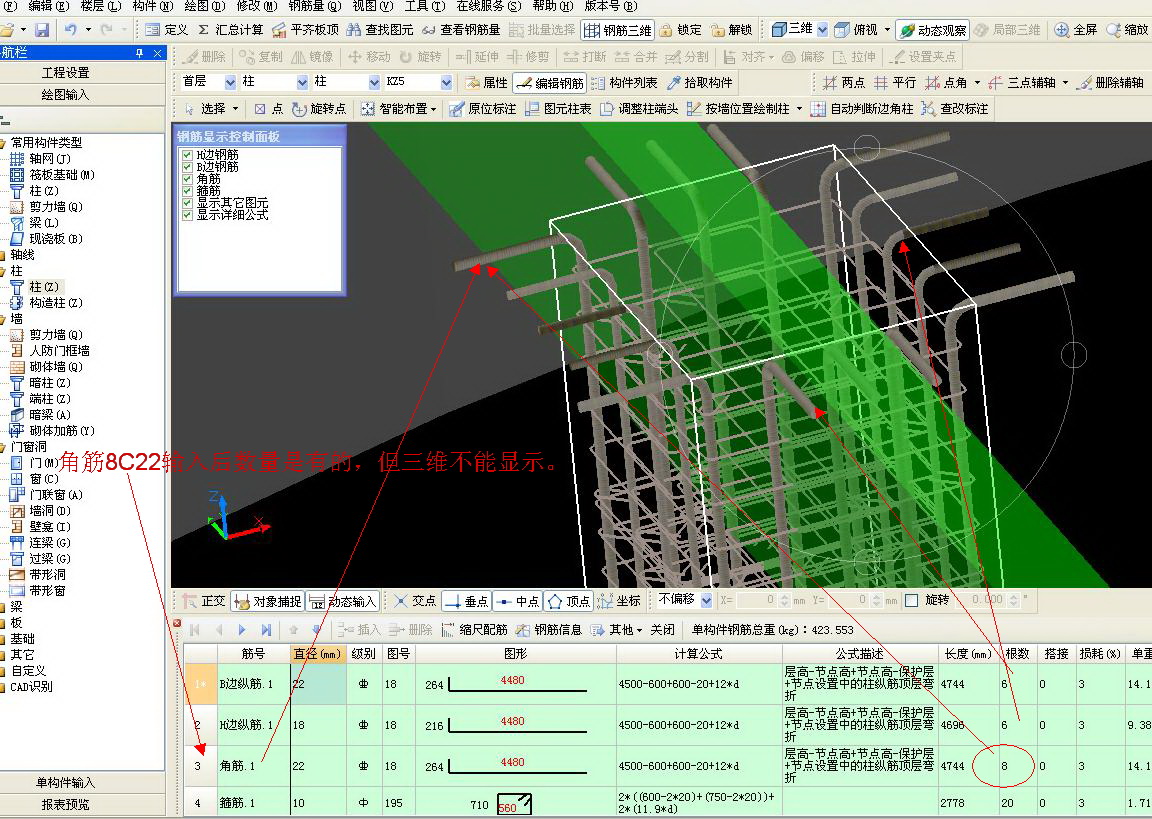
Task: Click 自动判断边角柱 tool
Action: (x=862, y=109)
